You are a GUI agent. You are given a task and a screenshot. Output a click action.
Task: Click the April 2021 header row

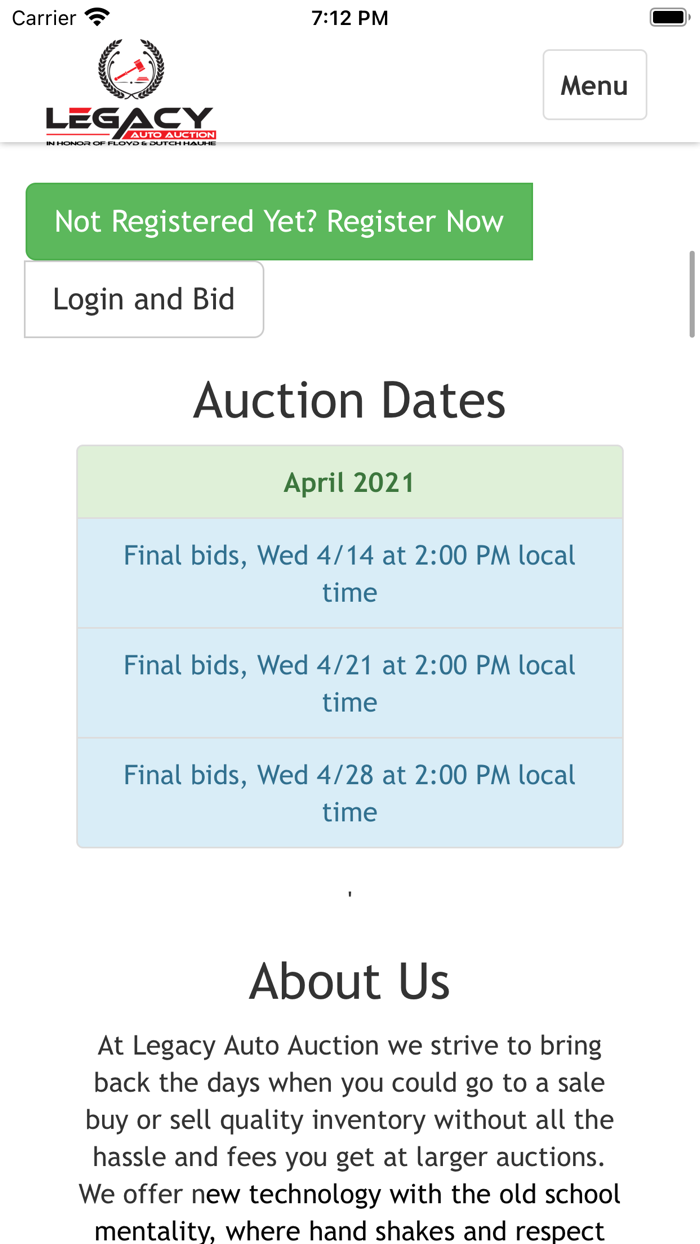point(350,481)
